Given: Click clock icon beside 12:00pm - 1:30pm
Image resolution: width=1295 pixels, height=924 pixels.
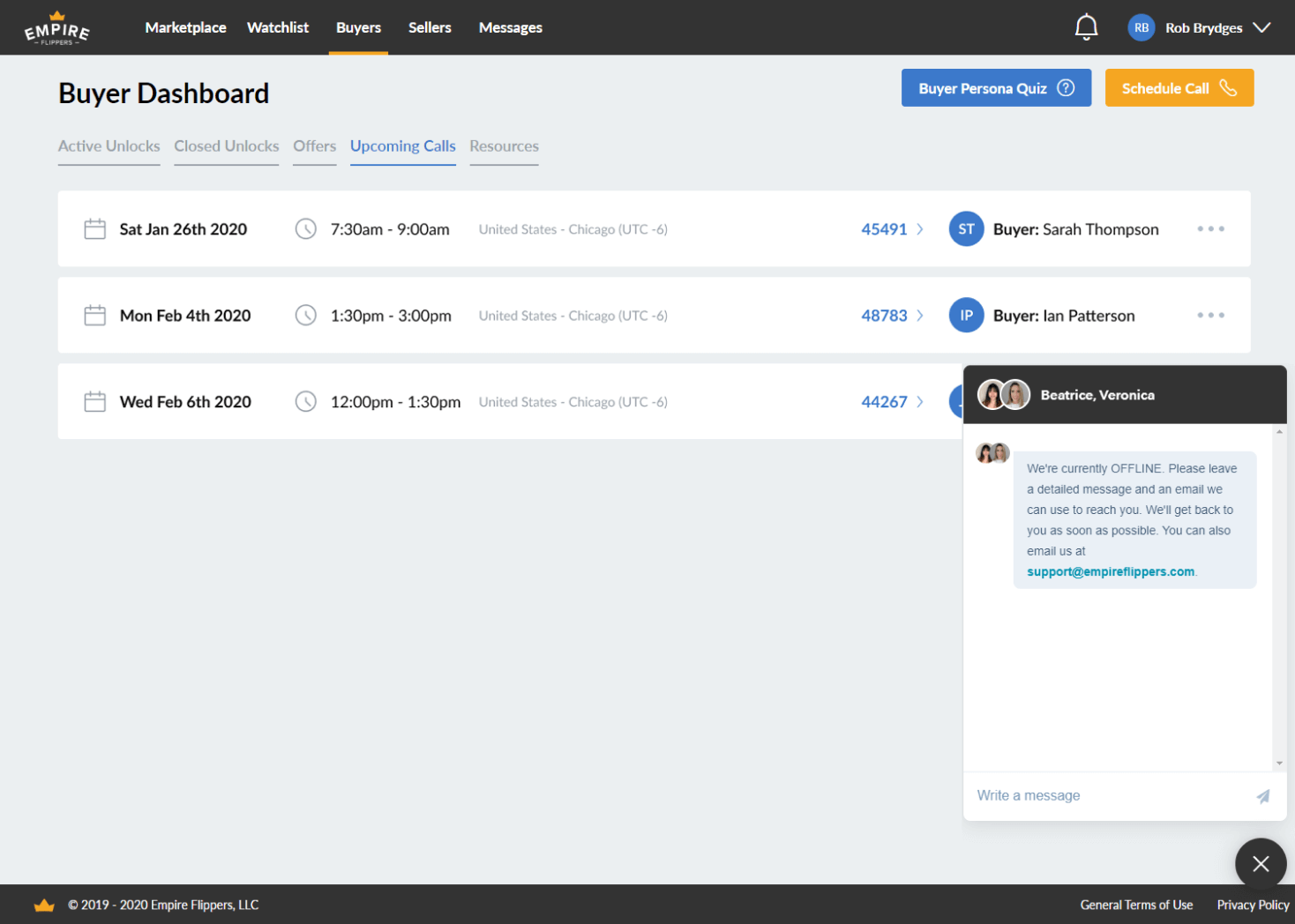Looking at the screenshot, I should click(x=305, y=402).
